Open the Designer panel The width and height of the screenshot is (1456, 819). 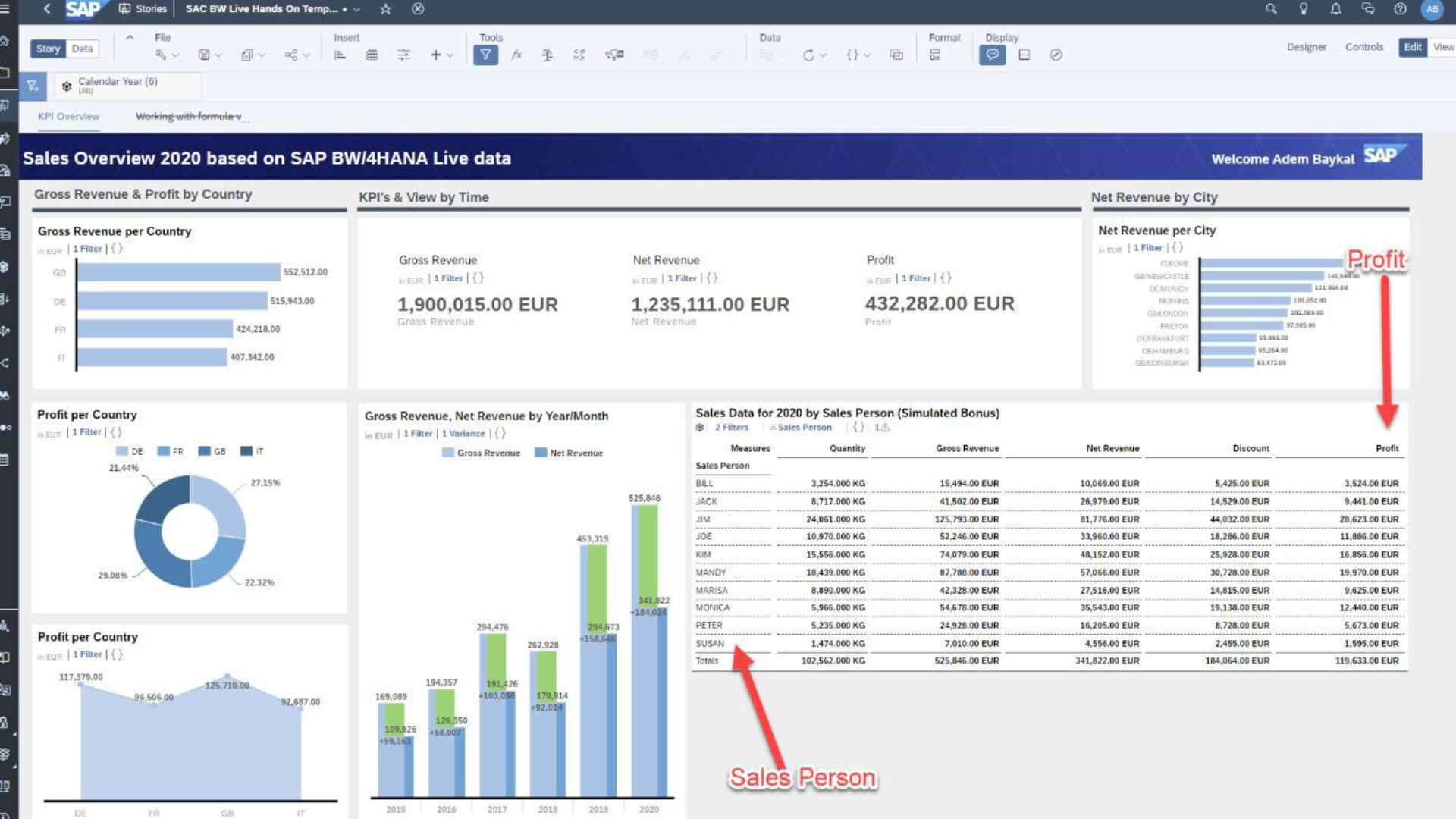click(1306, 47)
